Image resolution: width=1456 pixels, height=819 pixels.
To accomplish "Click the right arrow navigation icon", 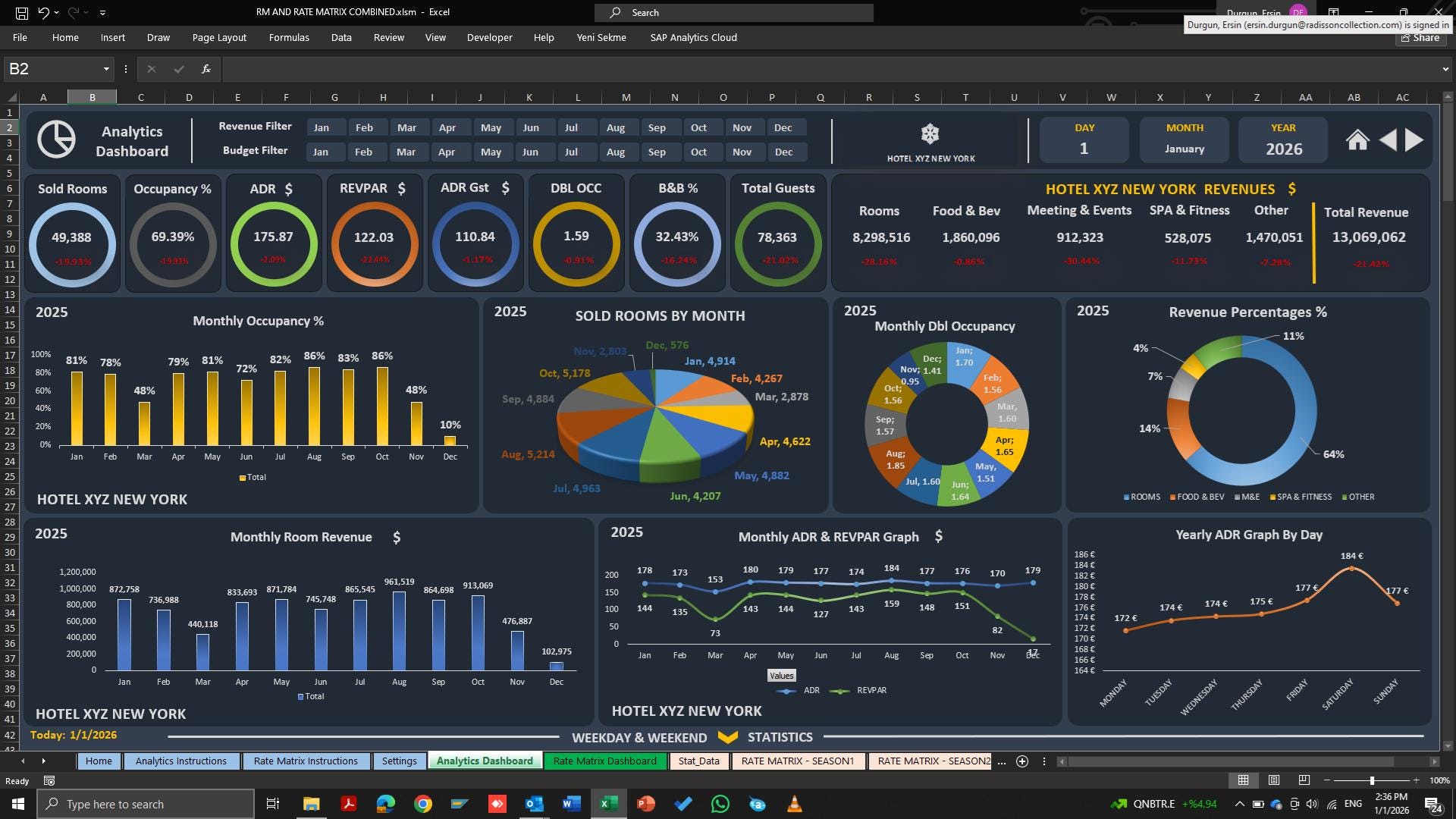I will point(1414,140).
